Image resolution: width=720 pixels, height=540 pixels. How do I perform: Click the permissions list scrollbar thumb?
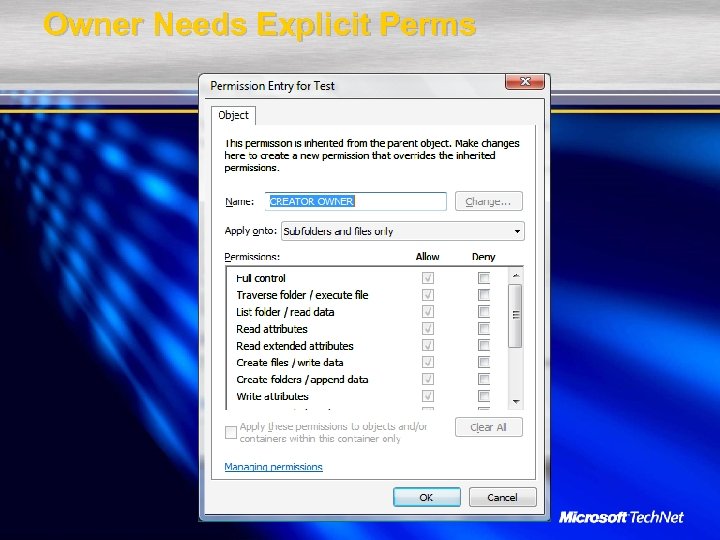516,315
